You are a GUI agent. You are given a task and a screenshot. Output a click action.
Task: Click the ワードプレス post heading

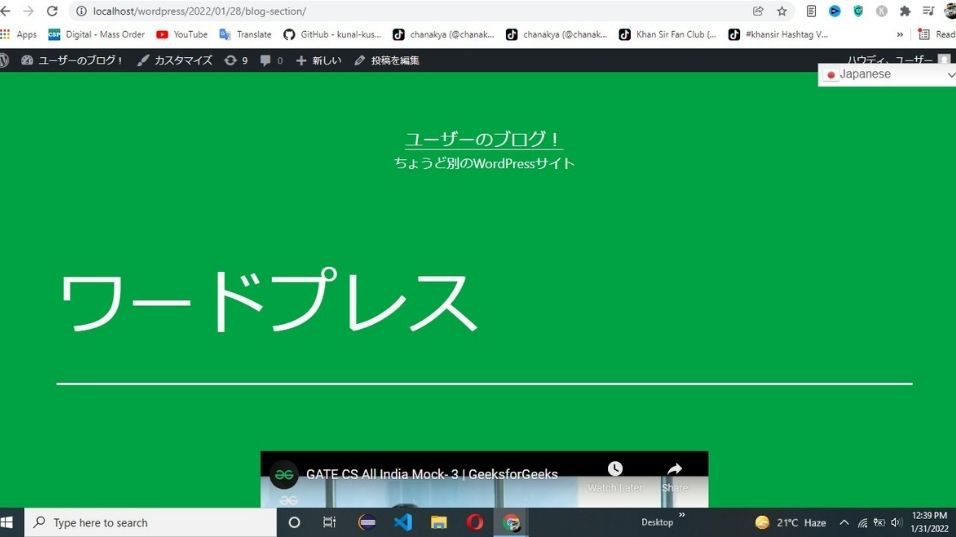click(x=268, y=302)
